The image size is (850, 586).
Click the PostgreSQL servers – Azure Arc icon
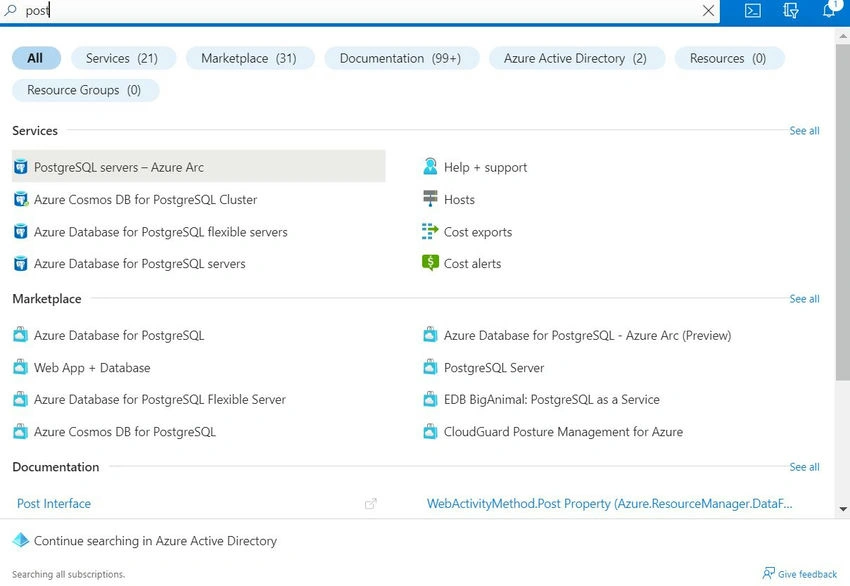(x=21, y=167)
